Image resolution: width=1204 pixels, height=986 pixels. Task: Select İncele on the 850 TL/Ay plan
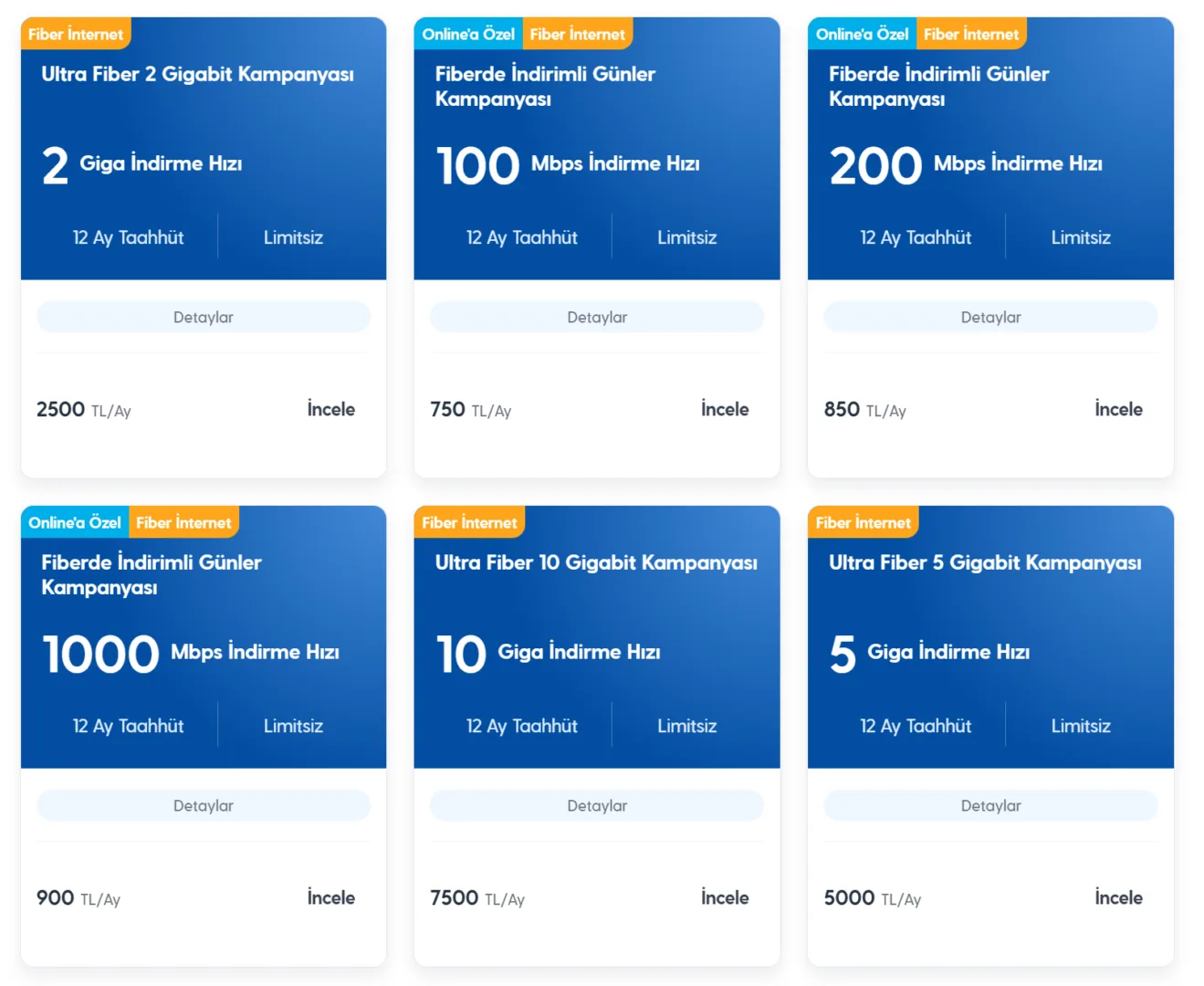1117,409
